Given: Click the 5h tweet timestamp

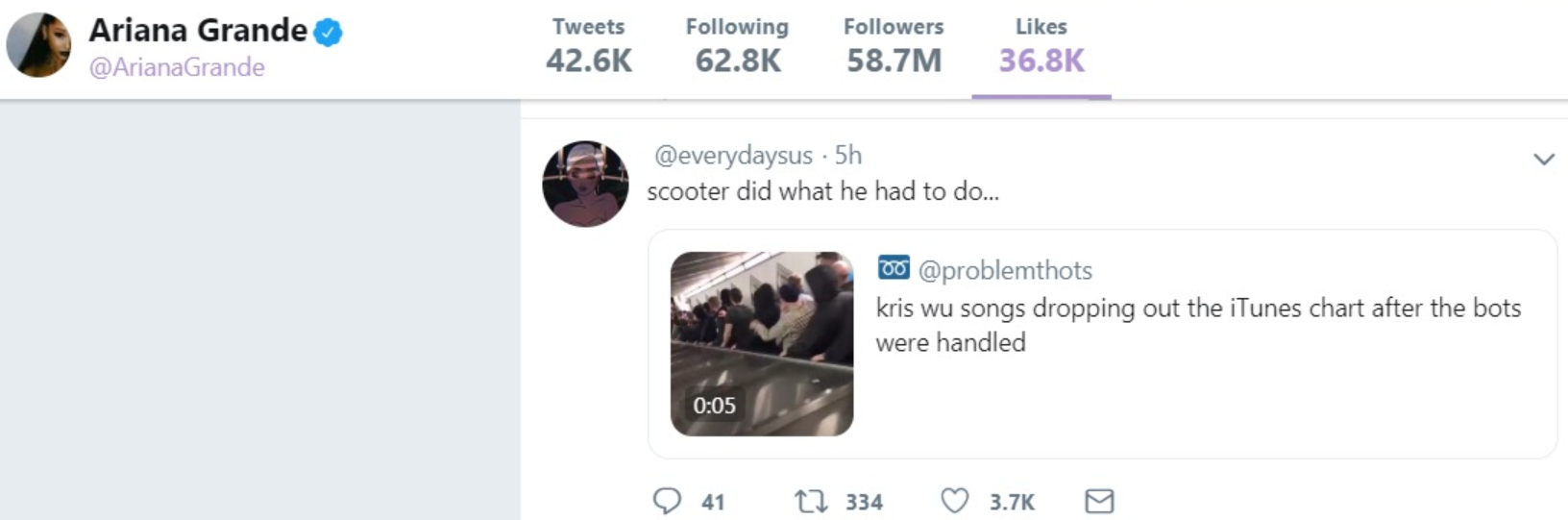Looking at the screenshot, I should [848, 155].
